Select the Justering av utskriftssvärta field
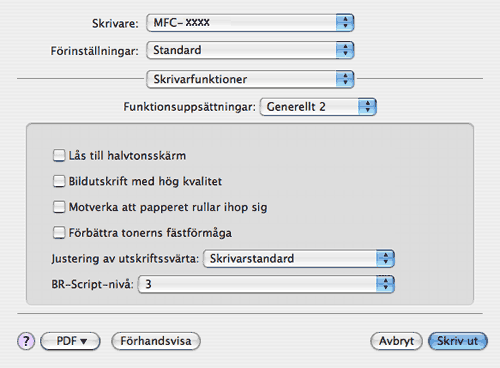The height and width of the screenshot is (368, 500). coord(299,259)
